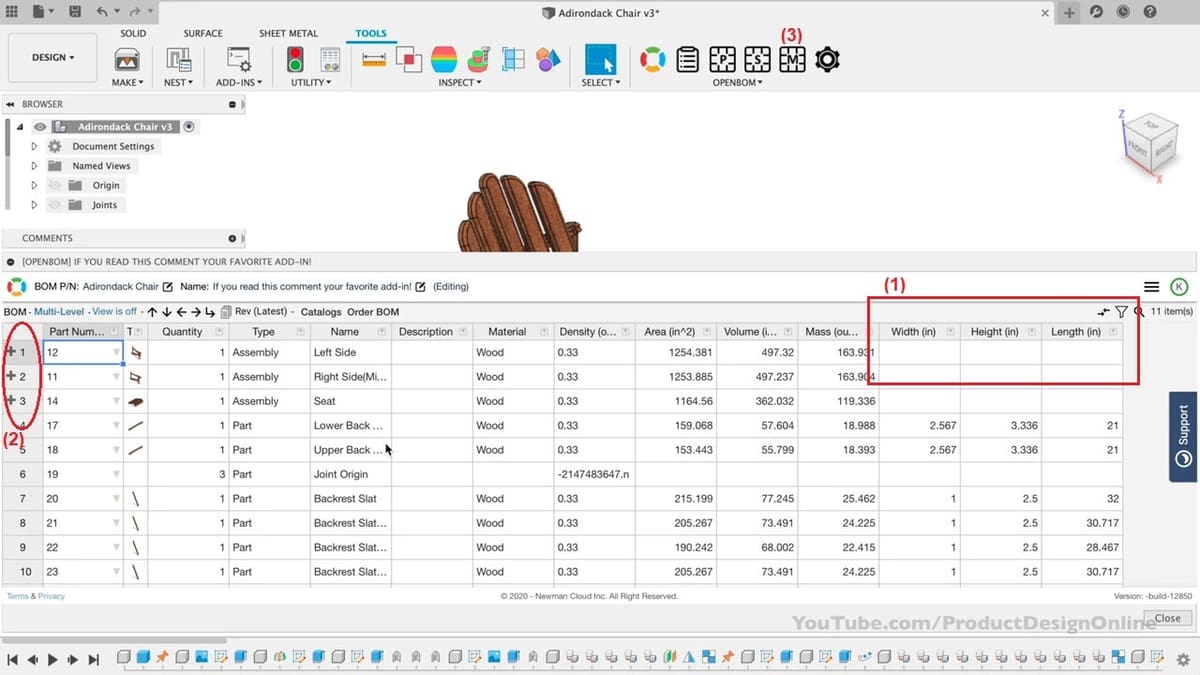
Task: Expand the Named Views tree node
Action: point(34,166)
